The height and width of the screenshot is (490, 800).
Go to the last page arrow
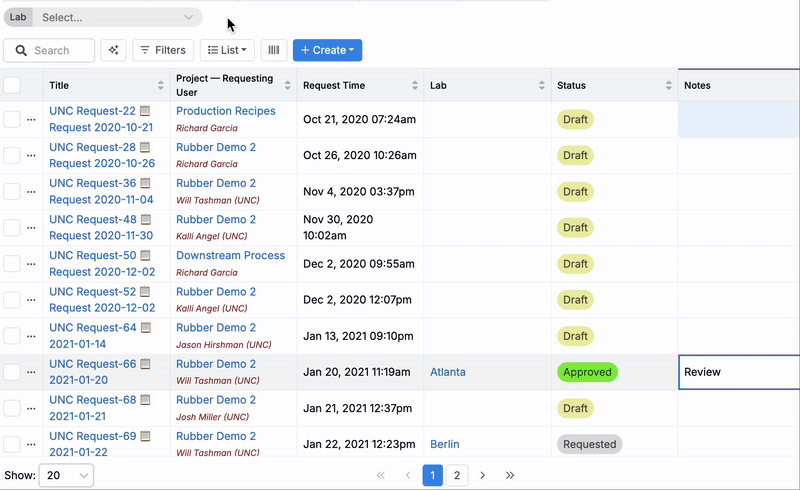510,475
